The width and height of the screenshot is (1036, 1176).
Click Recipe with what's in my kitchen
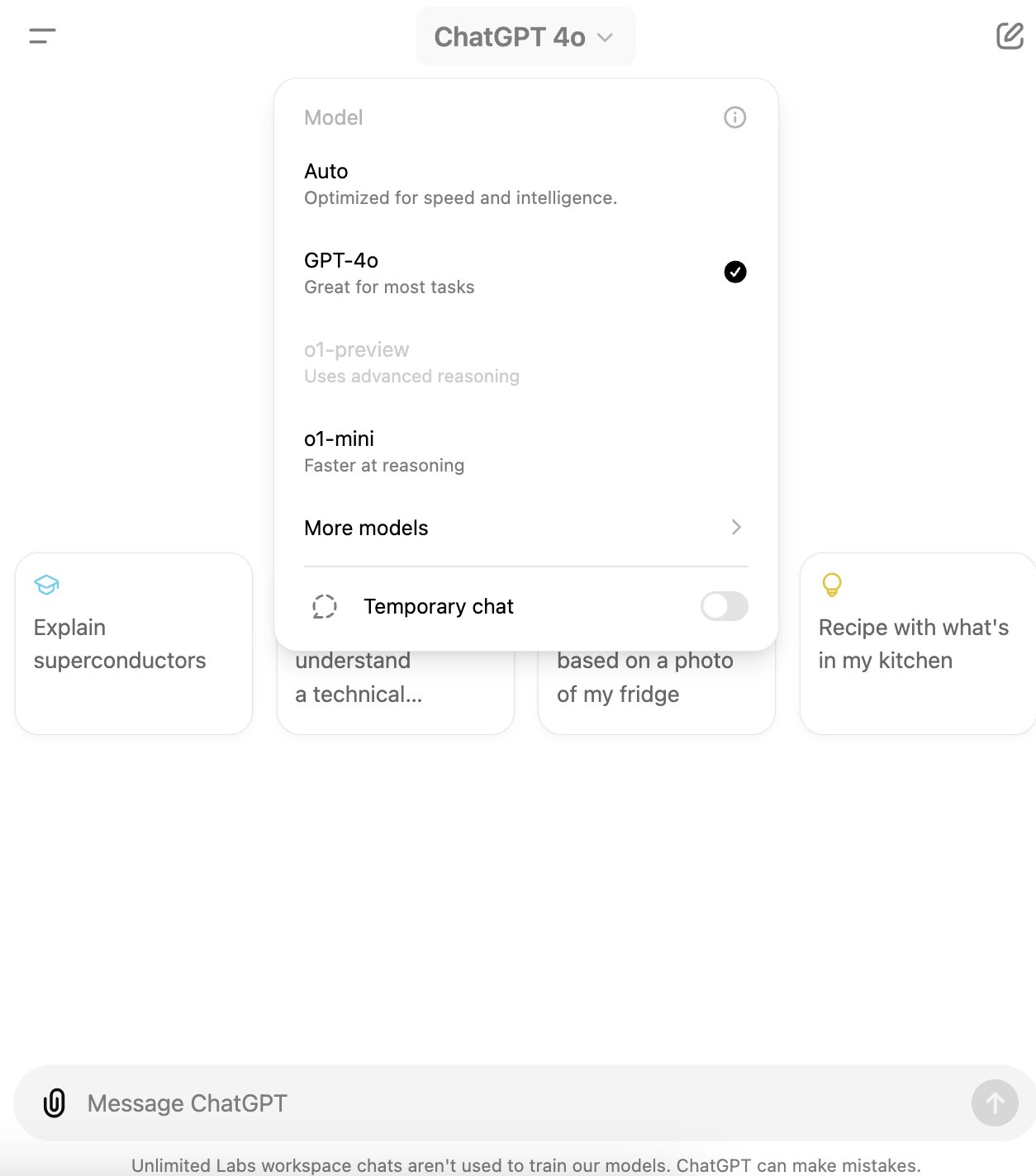pos(918,643)
